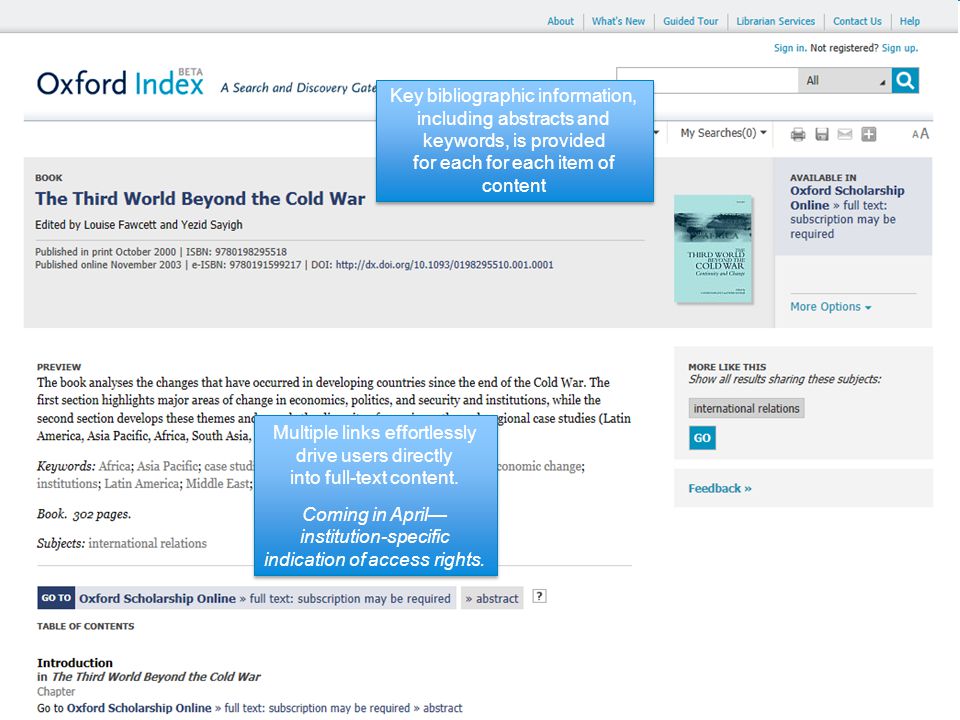Click in the search input field
The width and height of the screenshot is (960, 720).
(x=707, y=80)
